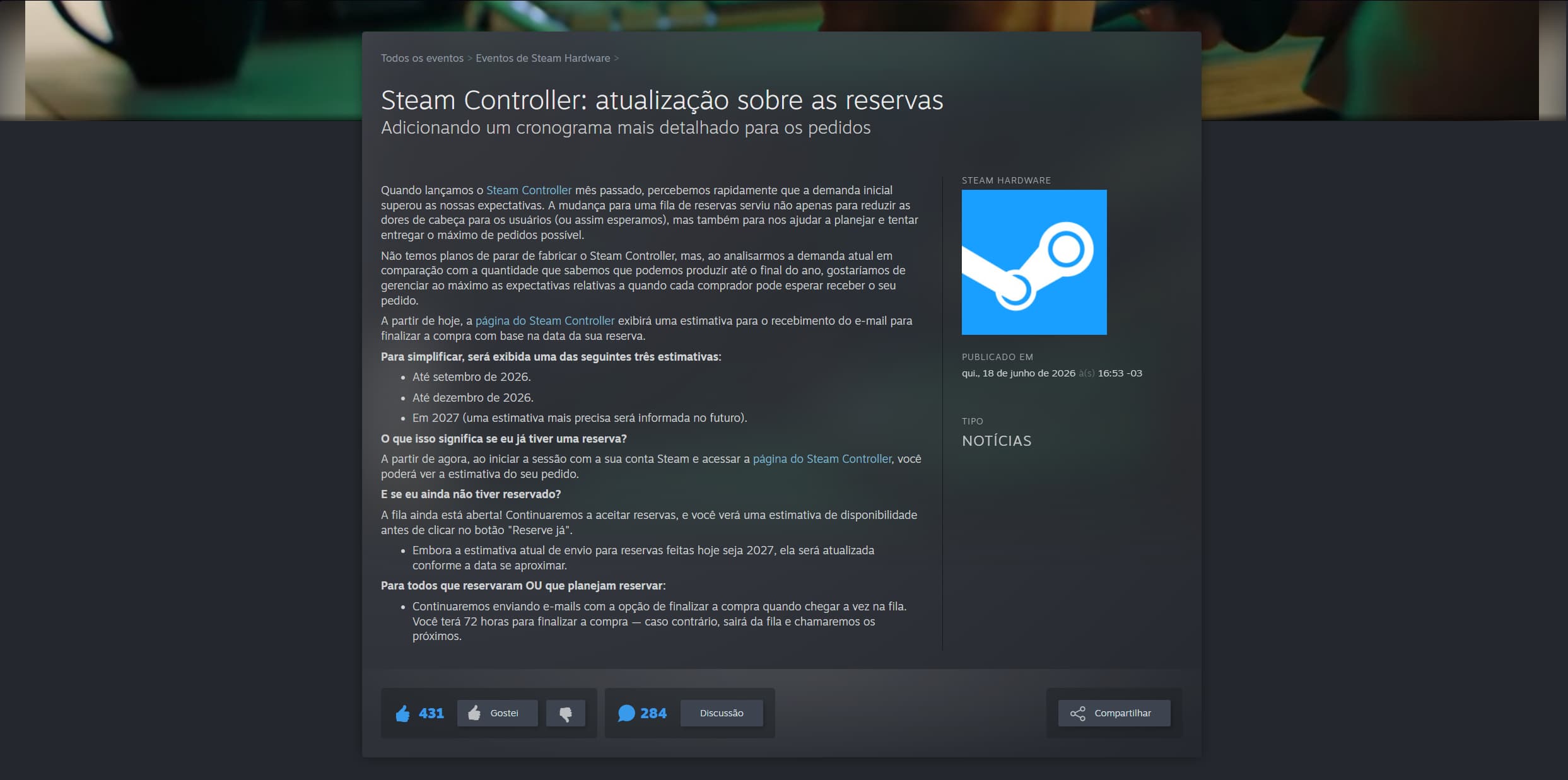1568x780 pixels.
Task: Click bullet 'Até setembro de 2026.'
Action: click(471, 376)
